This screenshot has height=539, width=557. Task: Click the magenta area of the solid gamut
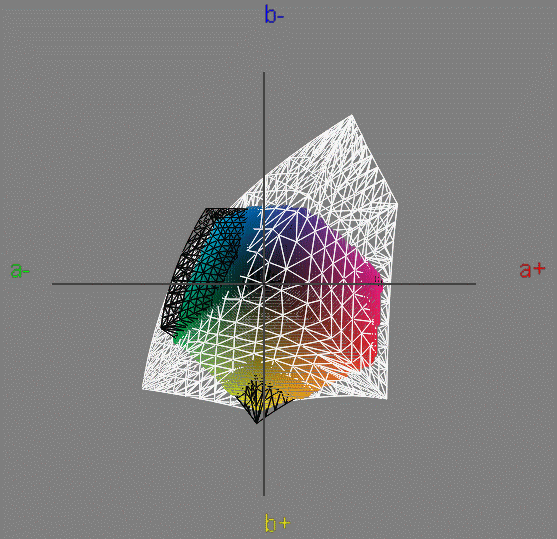coord(368,281)
